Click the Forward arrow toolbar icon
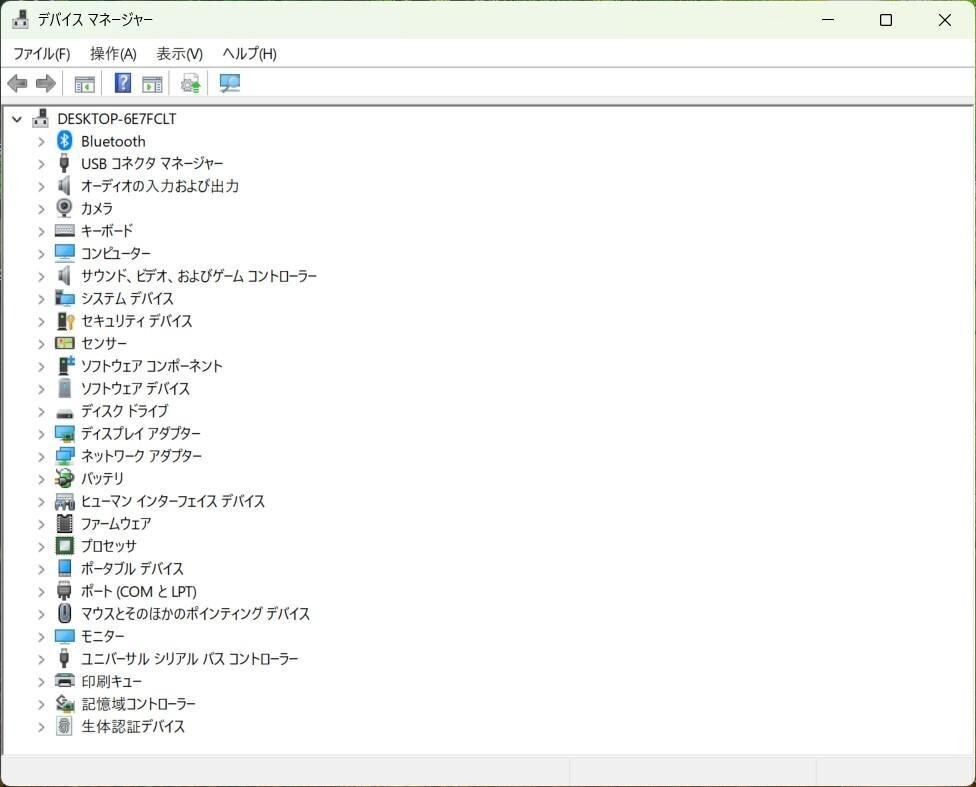Viewport: 976px width, 787px height. coord(45,83)
